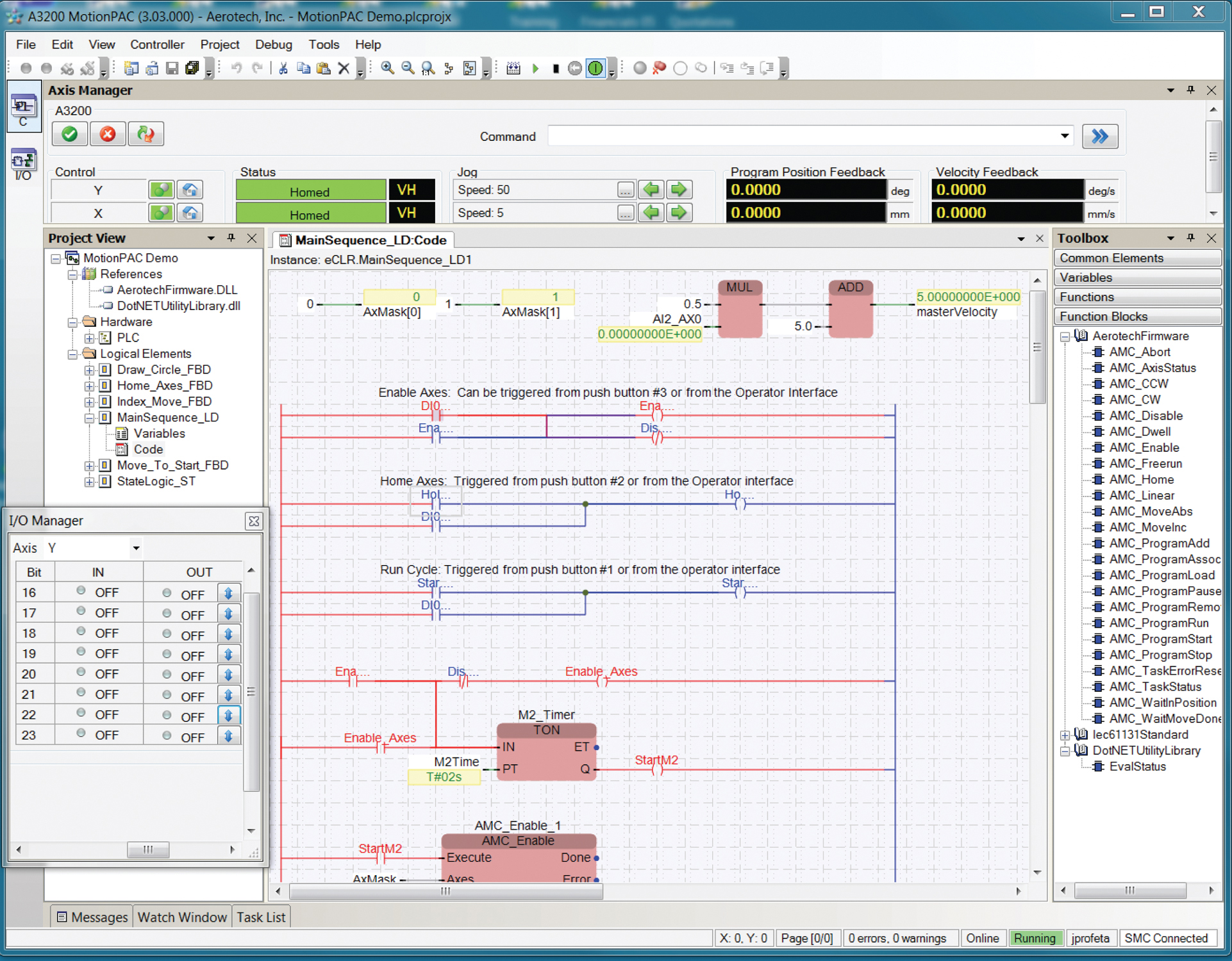
Task: Click the Cut scissors toolbar icon
Action: [283, 69]
